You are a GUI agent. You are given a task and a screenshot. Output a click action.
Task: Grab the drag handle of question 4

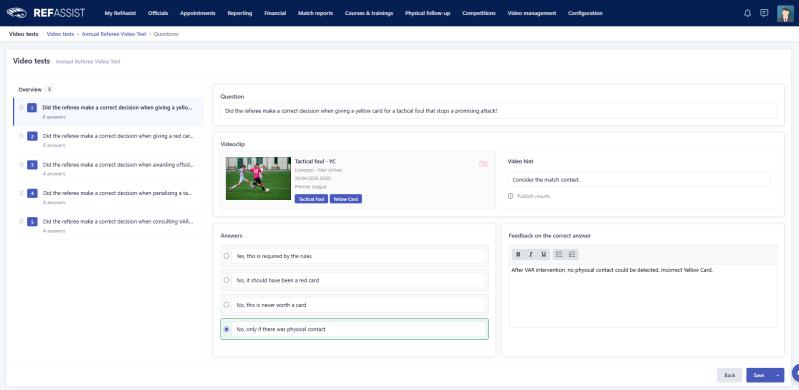pos(21,193)
